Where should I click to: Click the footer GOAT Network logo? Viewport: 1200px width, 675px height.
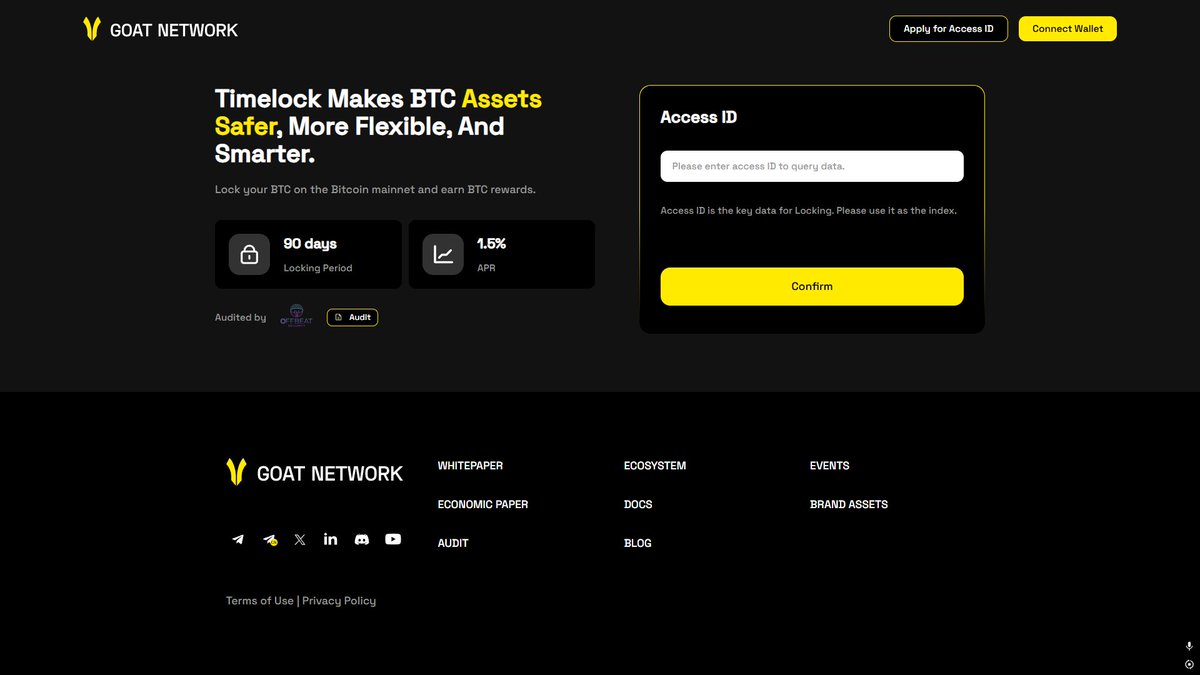[x=314, y=473]
